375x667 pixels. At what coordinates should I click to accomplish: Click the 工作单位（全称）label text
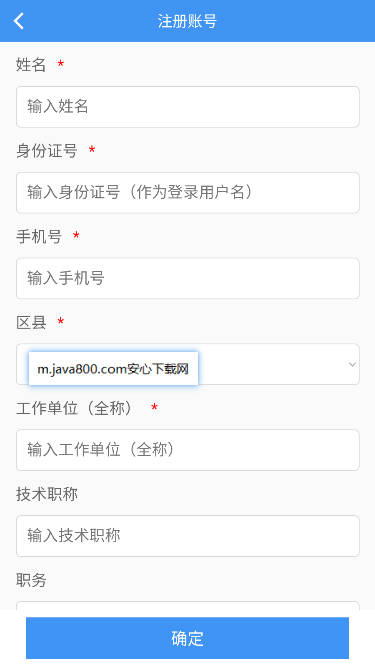pos(77,408)
